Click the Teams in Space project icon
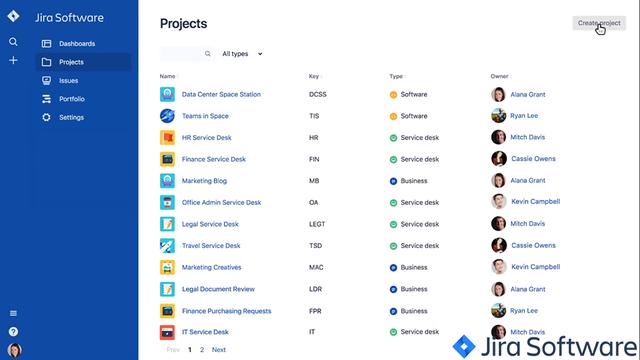 (167, 116)
